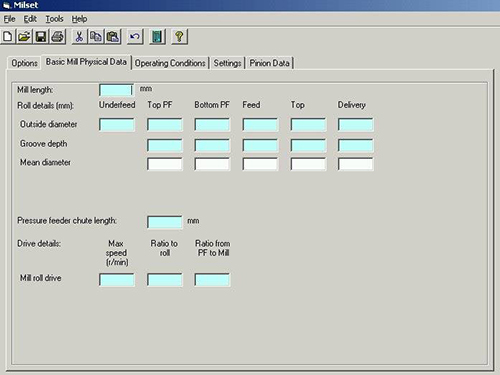Click the Mill roll drive Ratio to roll field
Screen dimensions: 500x375
click(x=165, y=280)
